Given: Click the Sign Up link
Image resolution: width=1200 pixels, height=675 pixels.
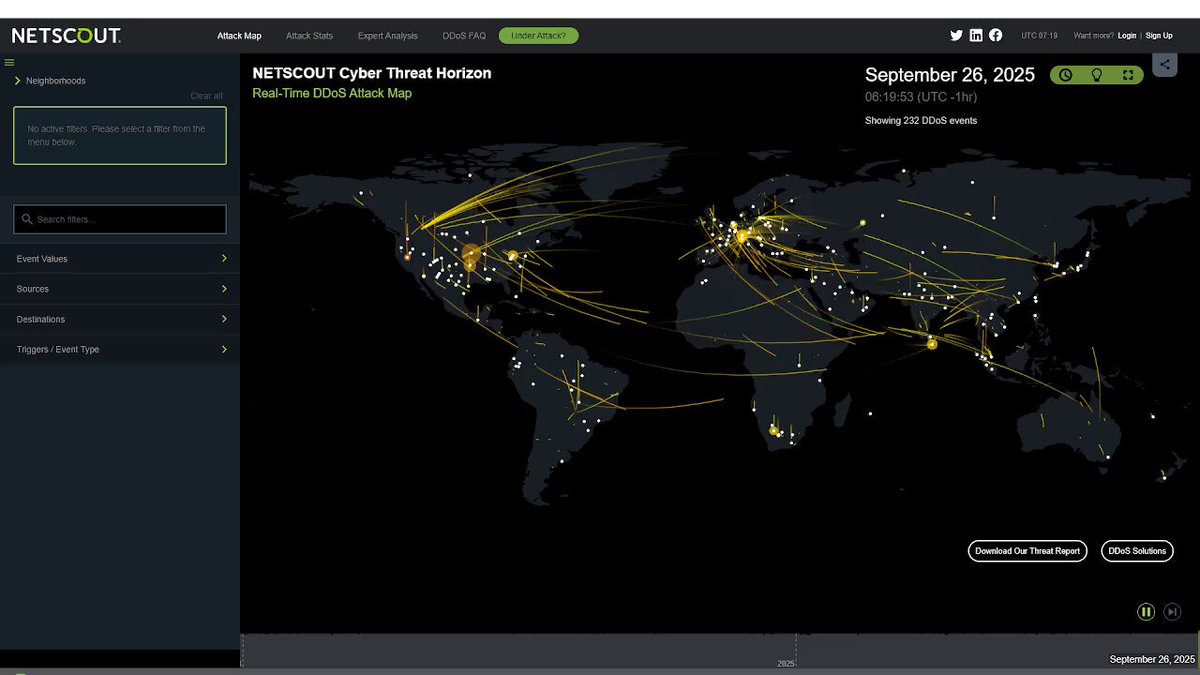Looking at the screenshot, I should pos(1159,36).
